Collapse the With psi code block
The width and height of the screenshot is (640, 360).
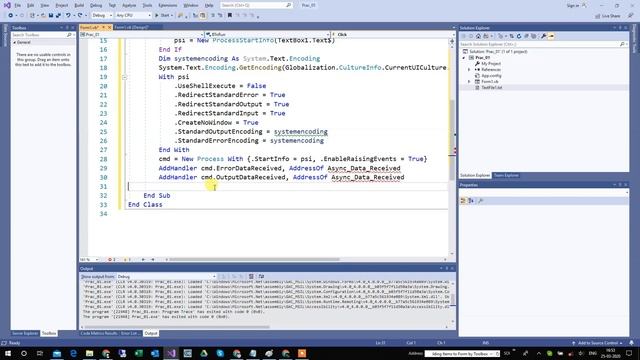pyautogui.click(x=124, y=77)
